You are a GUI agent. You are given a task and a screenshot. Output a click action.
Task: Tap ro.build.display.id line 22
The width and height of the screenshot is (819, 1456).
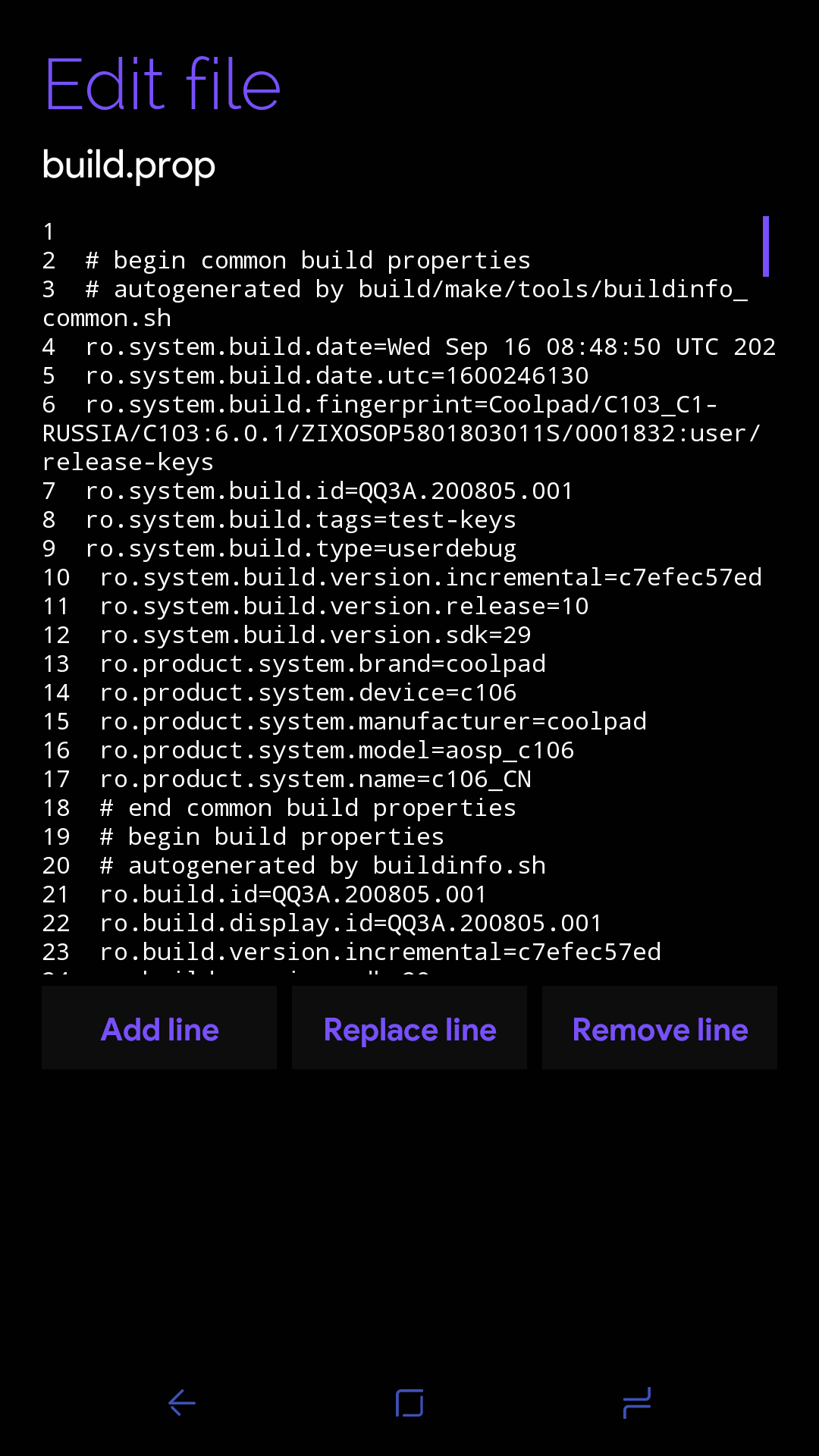click(350, 924)
